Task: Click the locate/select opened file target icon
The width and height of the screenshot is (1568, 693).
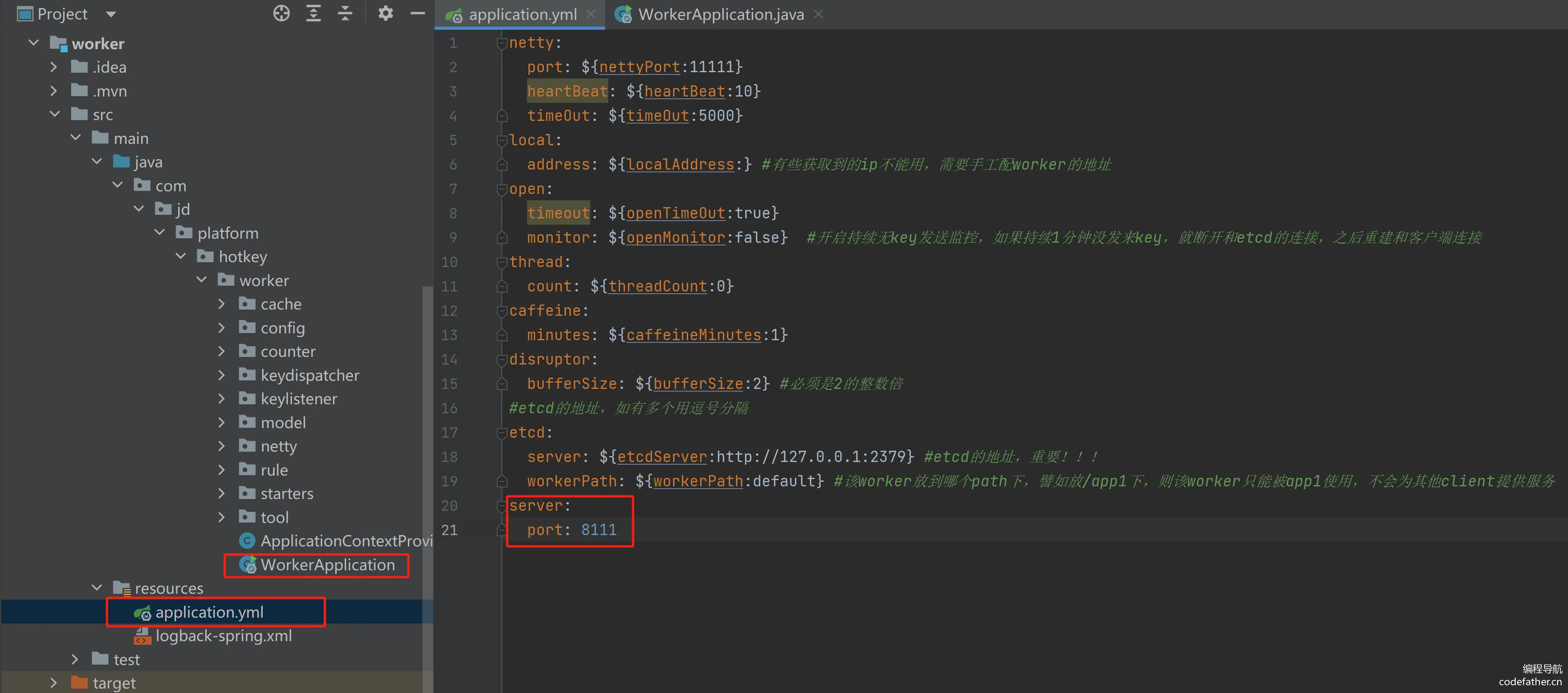Action: tap(281, 14)
